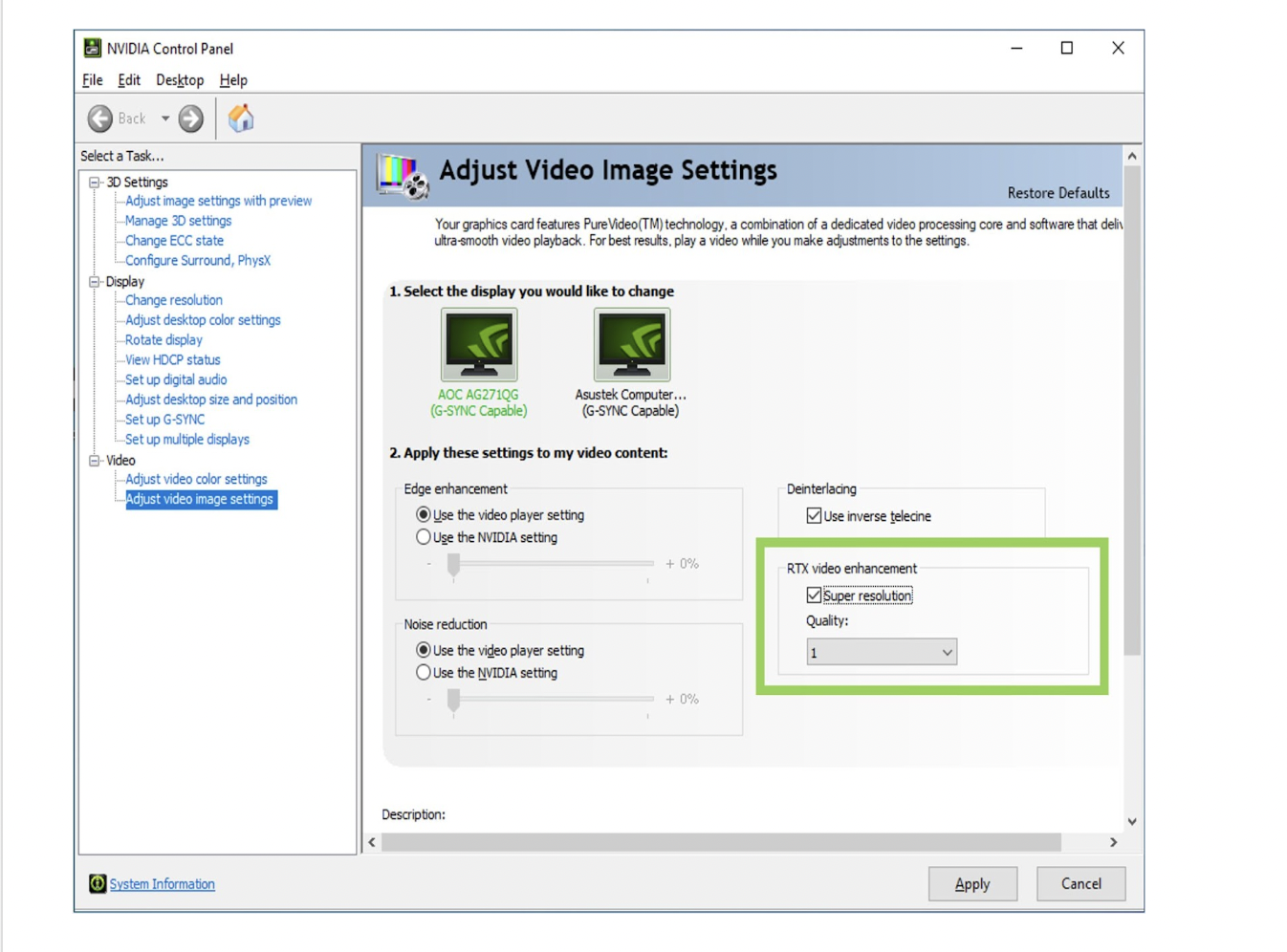This screenshot has height=952, width=1287.
Task: Open the Back history dropdown arrow
Action: pyautogui.click(x=164, y=119)
